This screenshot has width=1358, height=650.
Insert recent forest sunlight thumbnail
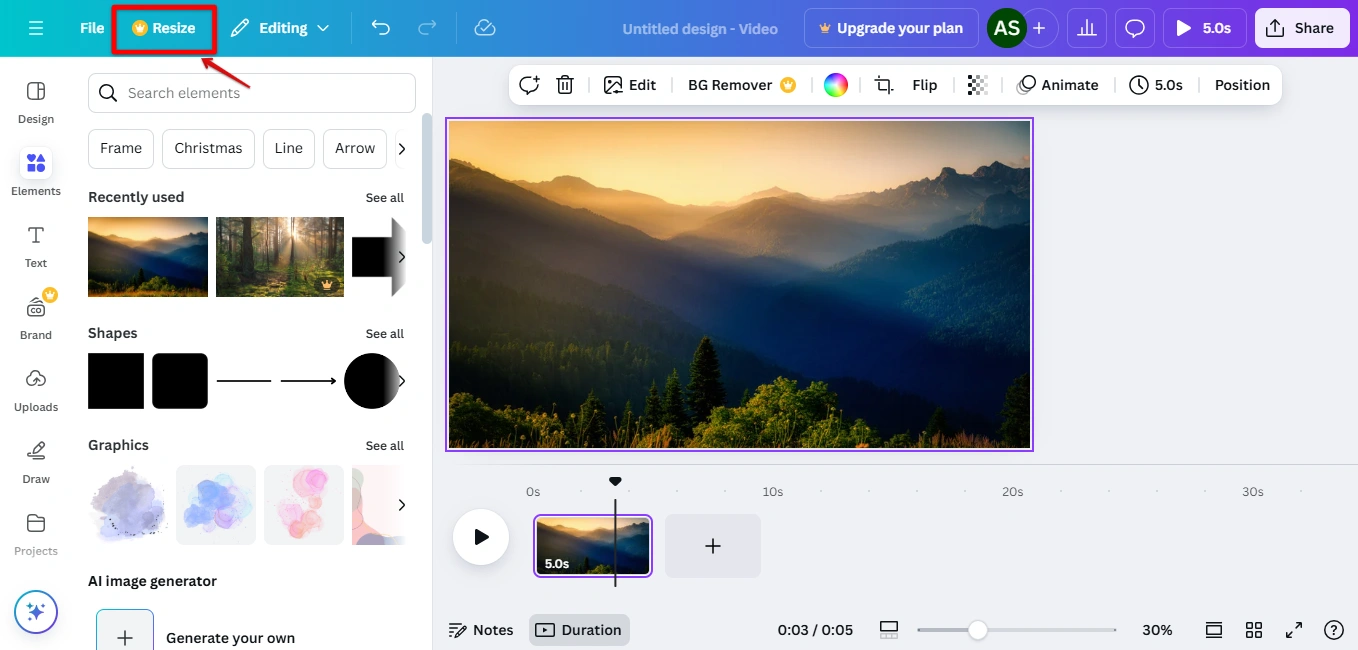pyautogui.click(x=280, y=257)
